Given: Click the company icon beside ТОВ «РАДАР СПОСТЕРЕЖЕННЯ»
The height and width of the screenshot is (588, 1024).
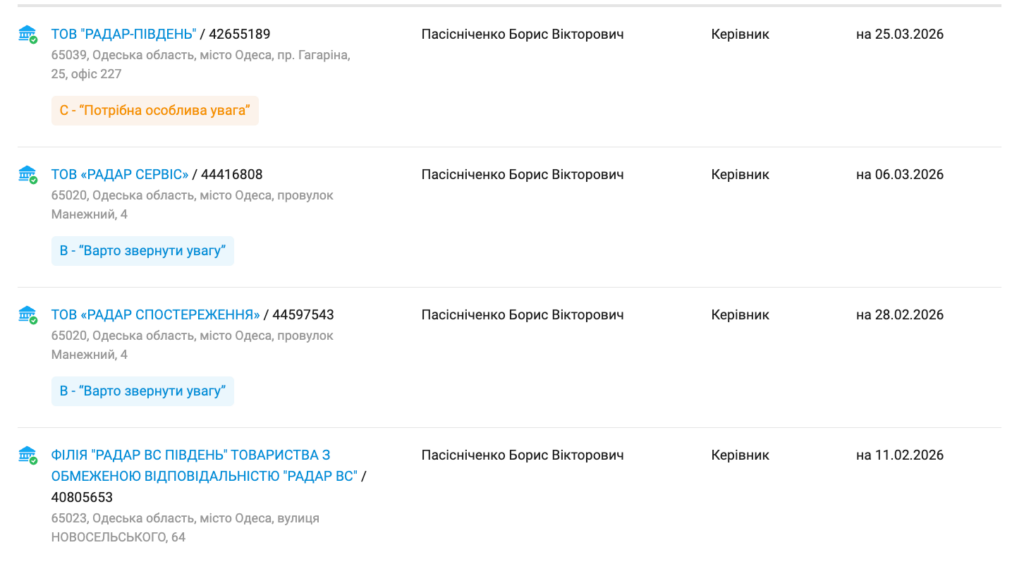Looking at the screenshot, I should 28,315.
